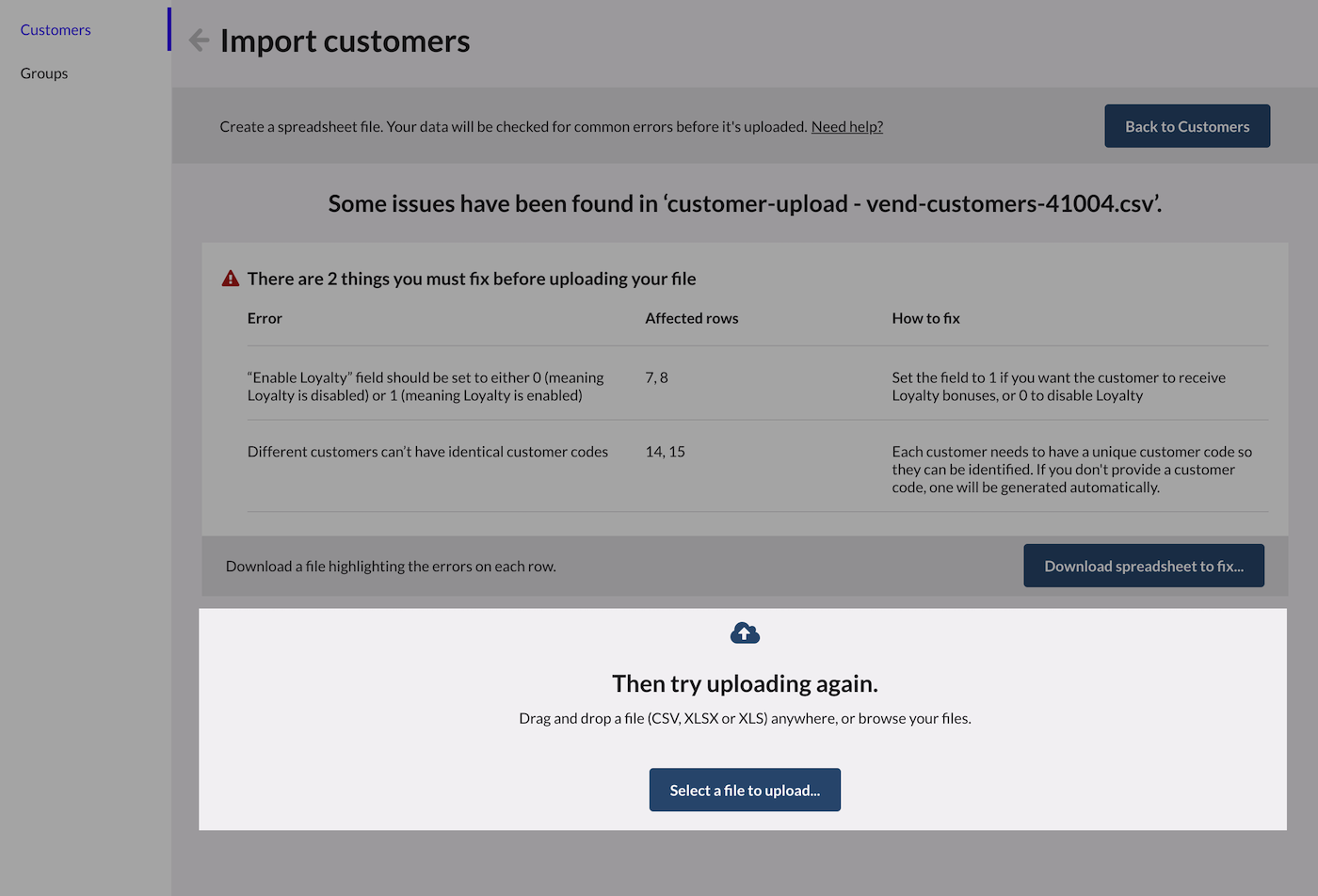Click the Affected rows column header
This screenshot has height=896, width=1318.
[x=691, y=319]
